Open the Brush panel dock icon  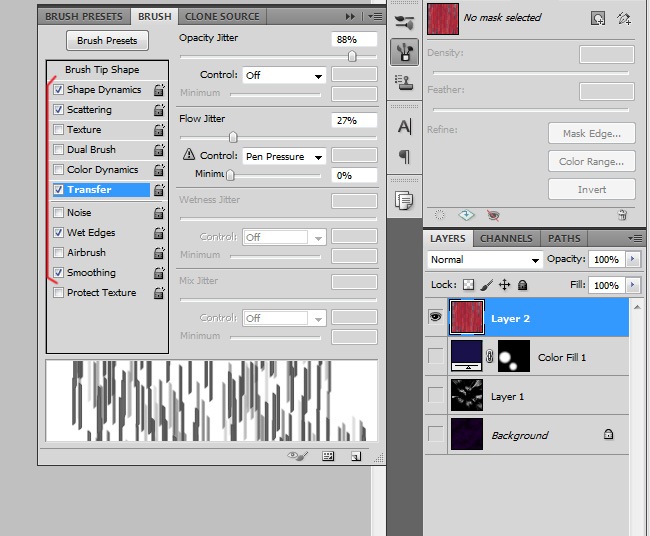click(404, 52)
